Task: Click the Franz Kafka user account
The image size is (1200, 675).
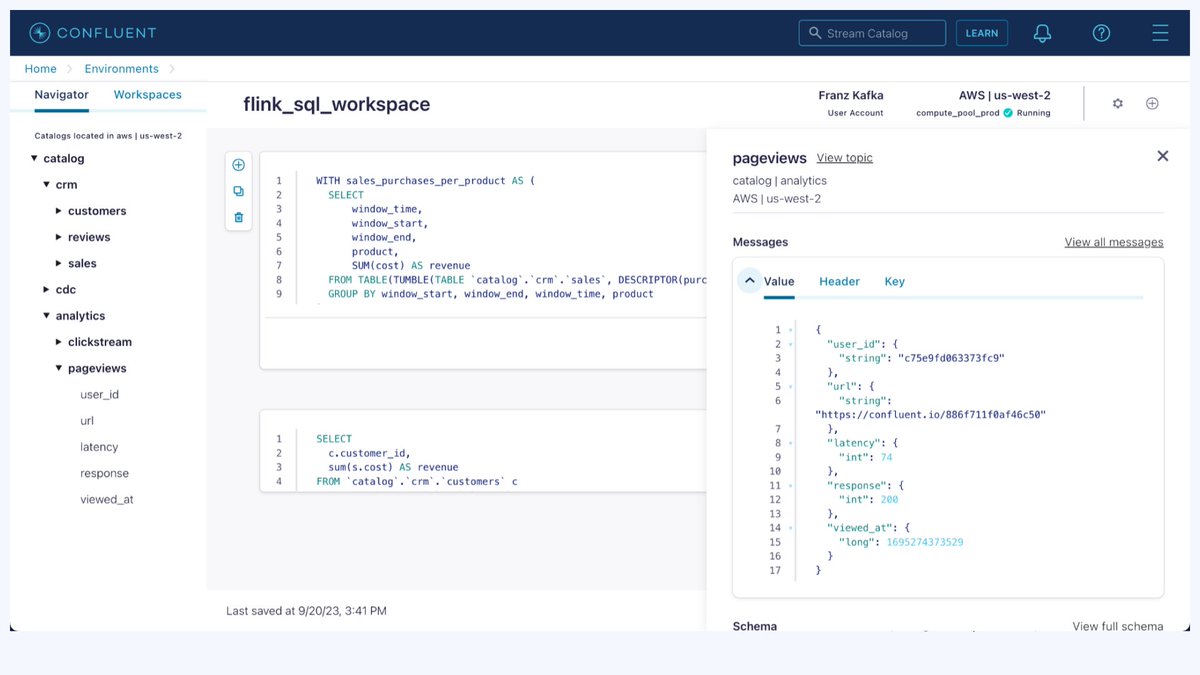Action: (851, 96)
